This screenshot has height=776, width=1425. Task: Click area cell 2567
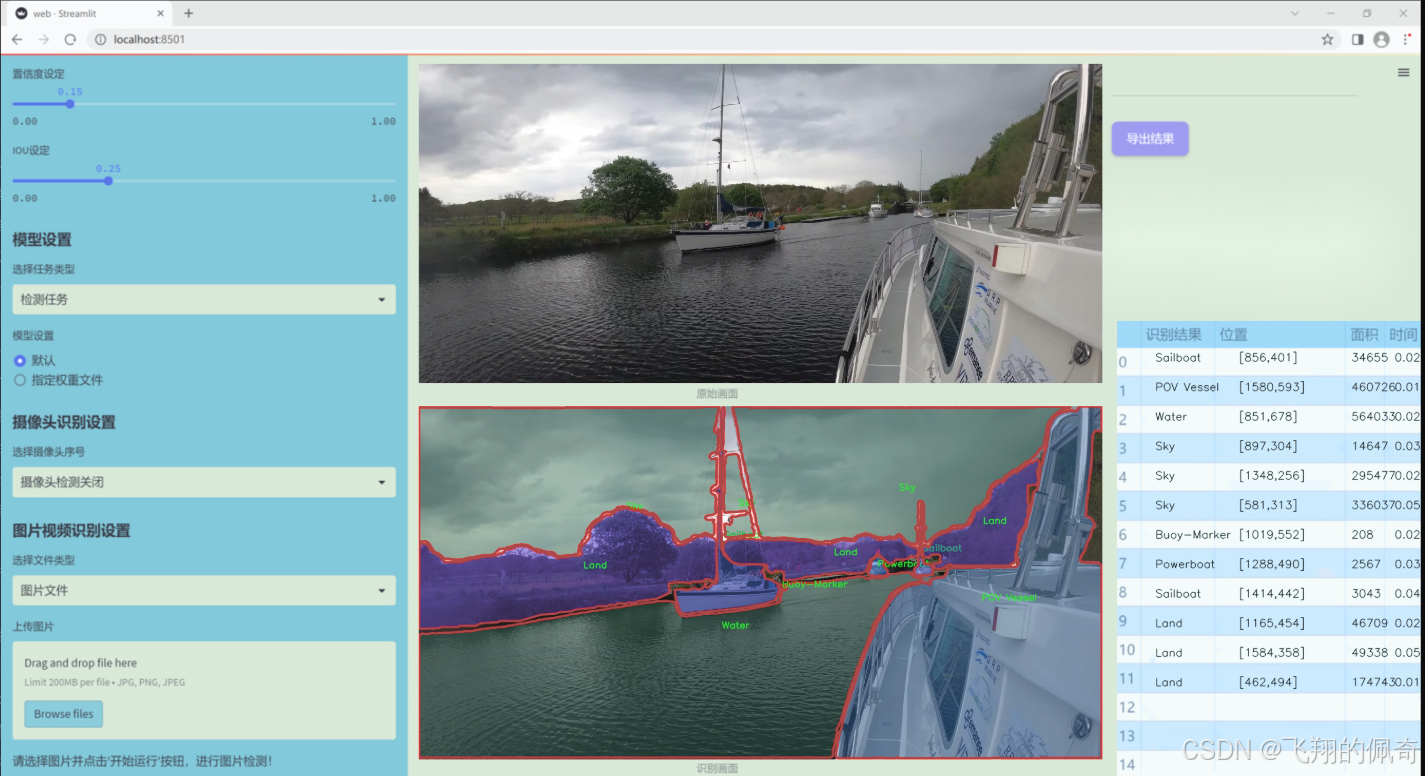point(1365,564)
